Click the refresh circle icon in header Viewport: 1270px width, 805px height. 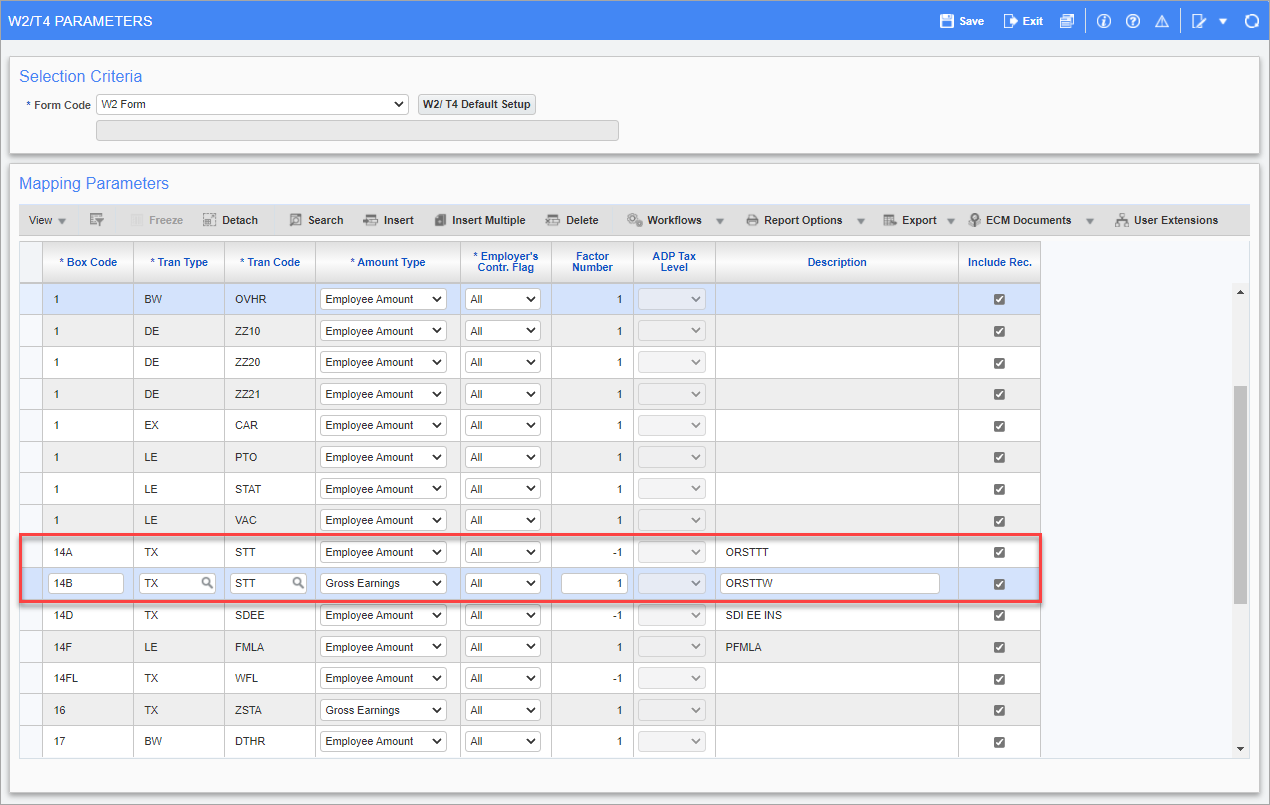(1251, 21)
